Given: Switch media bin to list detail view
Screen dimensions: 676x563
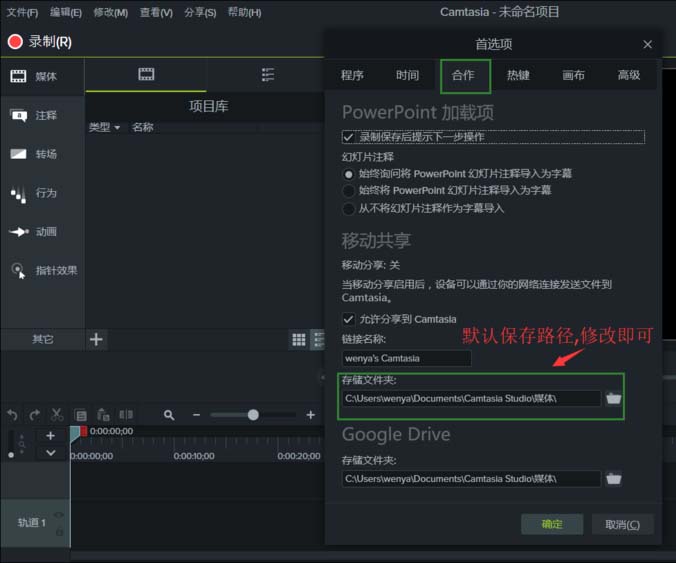Looking at the screenshot, I should [318, 339].
